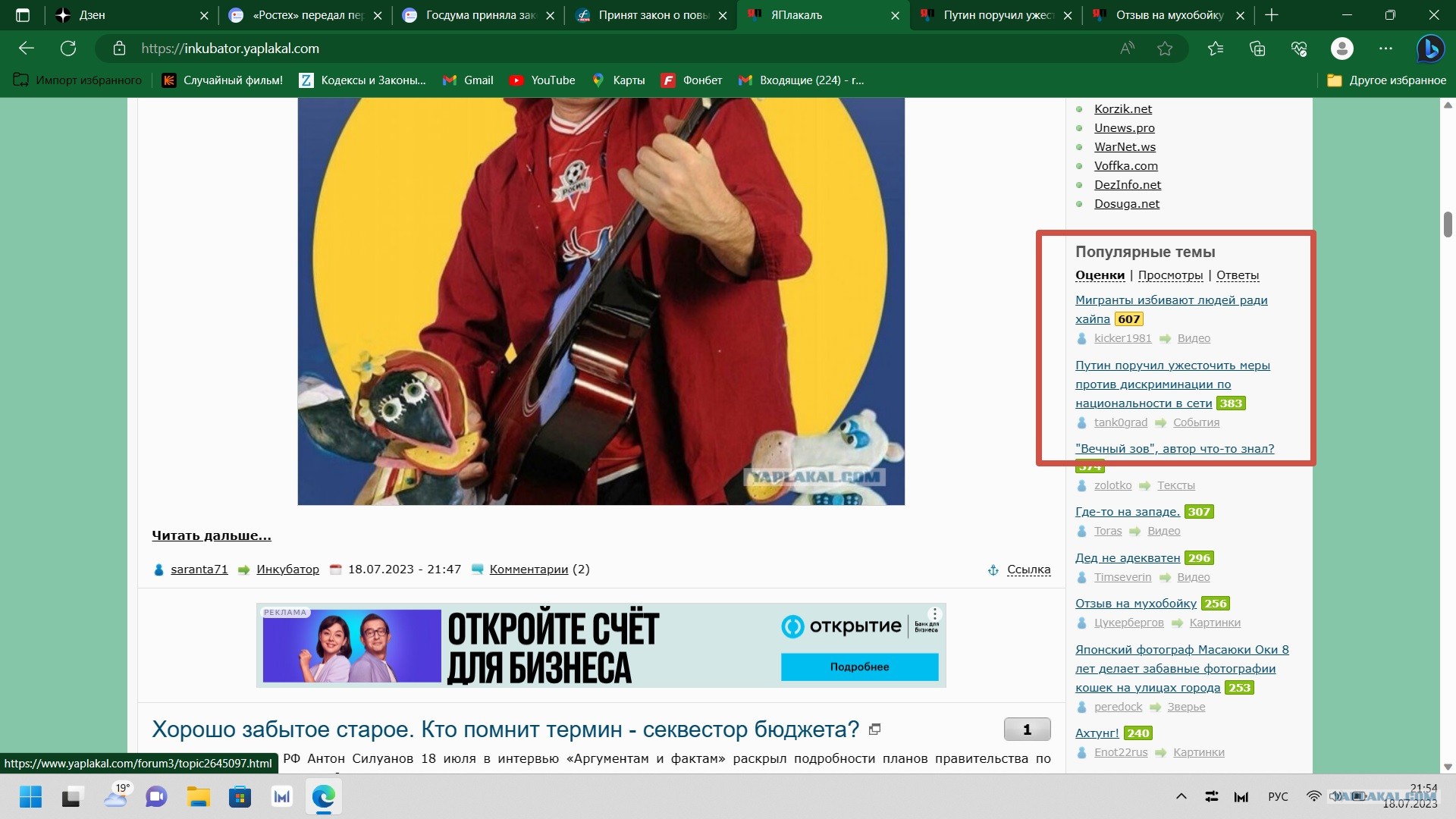
Task: Add this page to favorites star
Action: pyautogui.click(x=1165, y=49)
